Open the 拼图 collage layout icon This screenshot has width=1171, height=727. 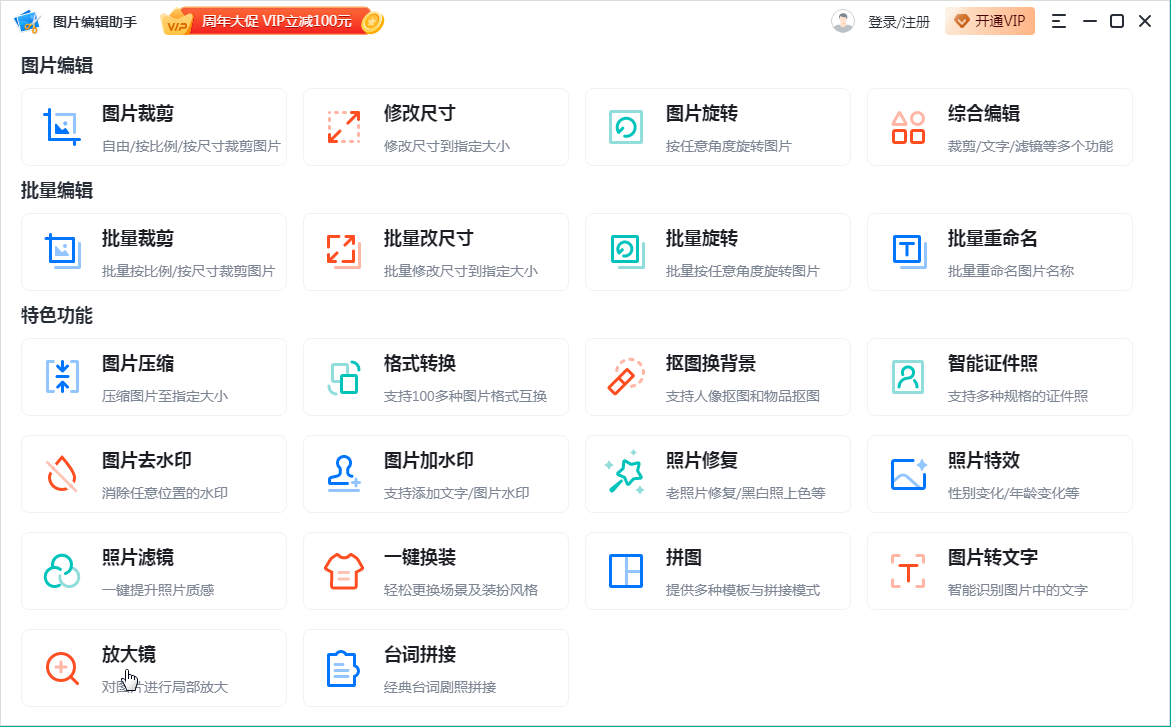(x=626, y=571)
